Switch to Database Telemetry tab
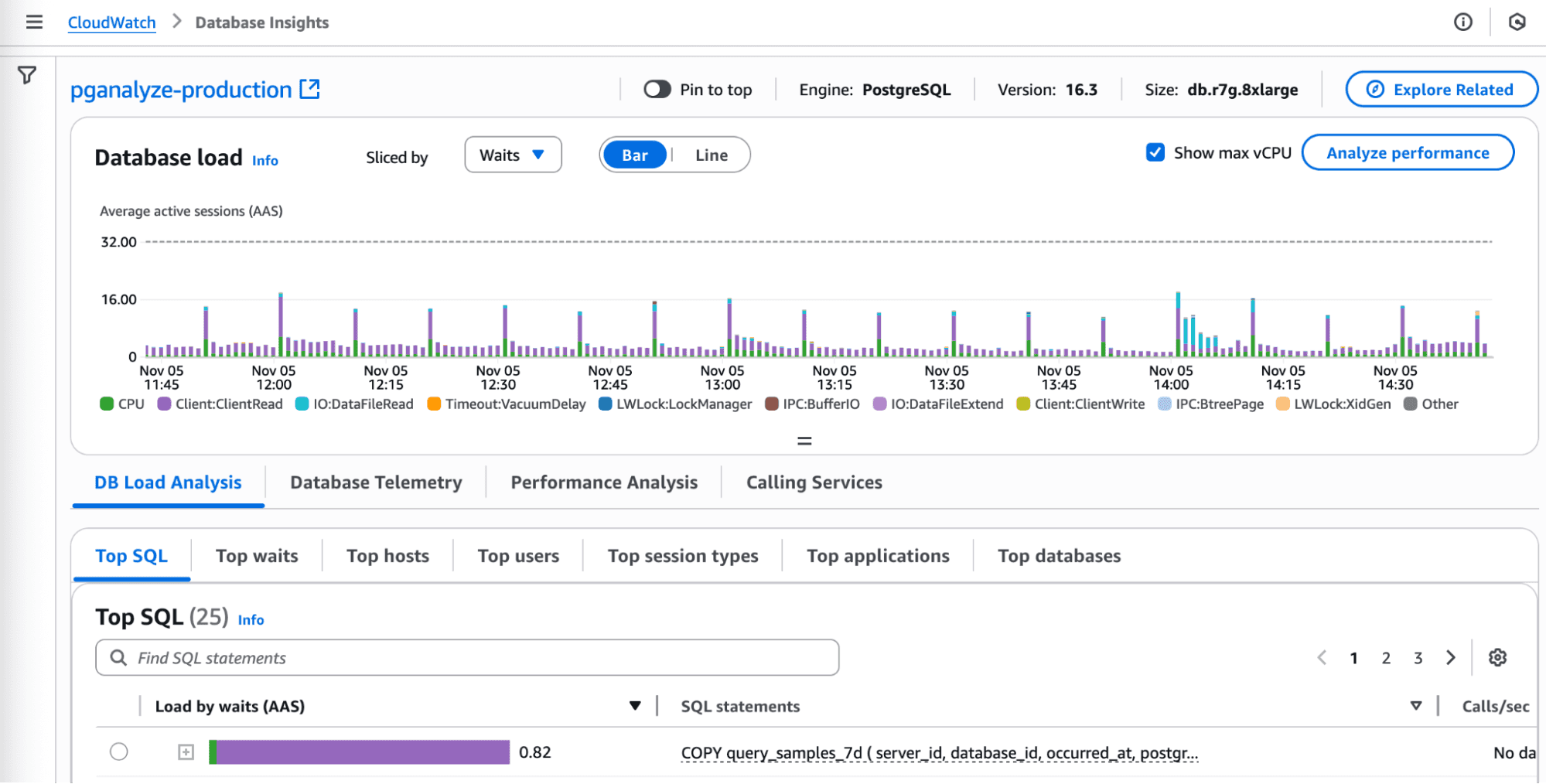 376,482
